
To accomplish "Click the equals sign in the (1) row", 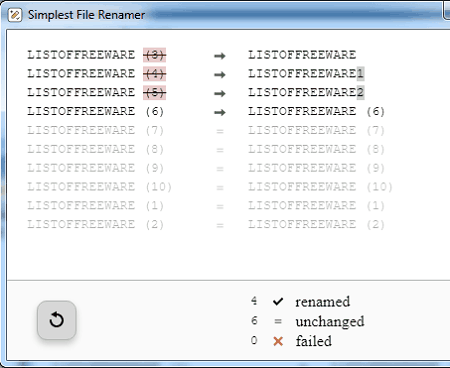I will [220, 206].
